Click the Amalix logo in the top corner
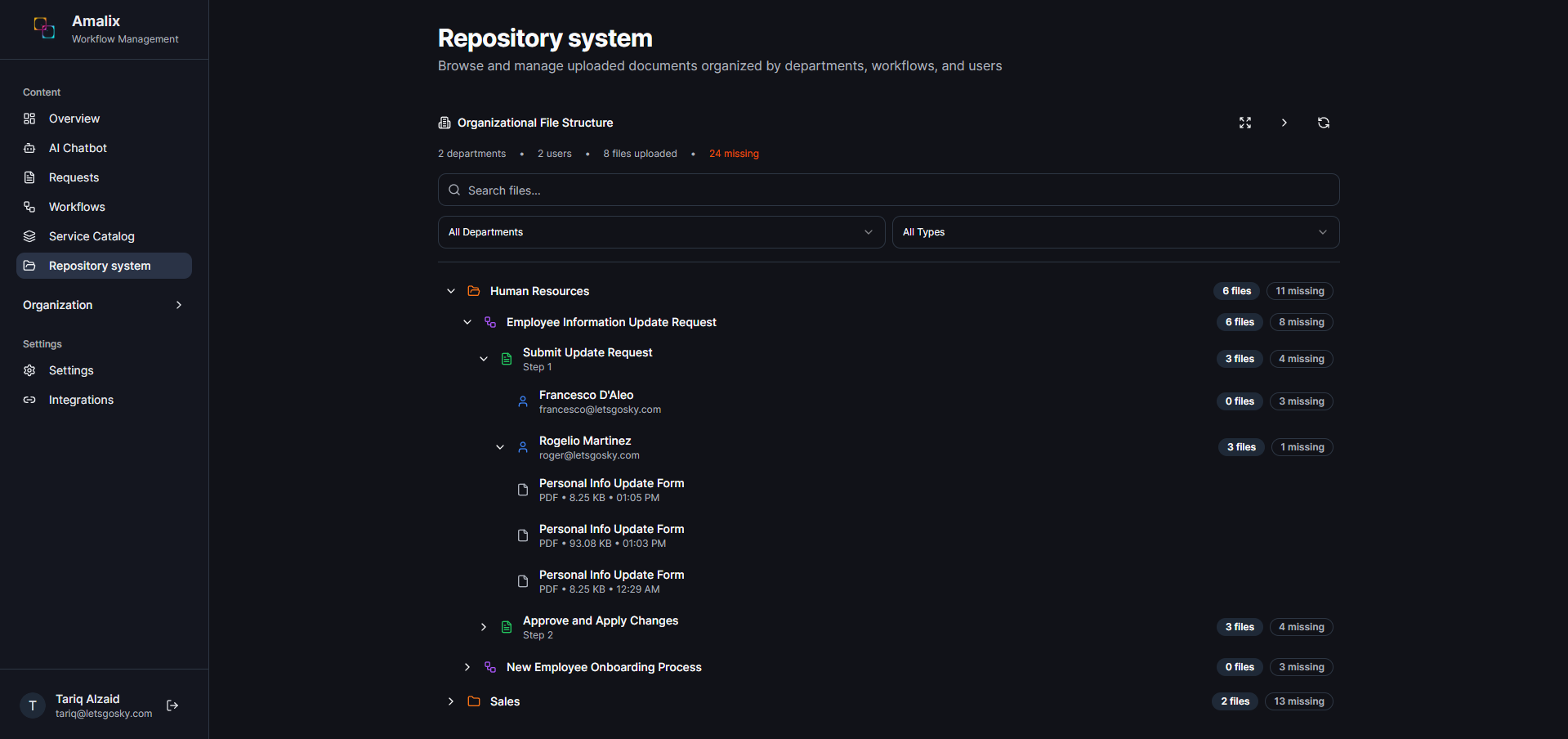Screen dimensions: 1568x739 point(43,27)
